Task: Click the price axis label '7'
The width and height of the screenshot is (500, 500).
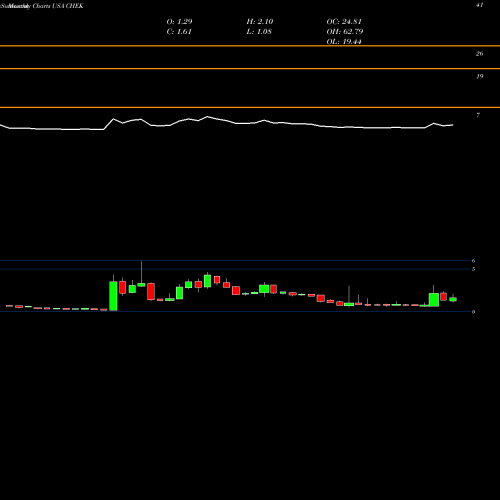Action: [x=478, y=115]
